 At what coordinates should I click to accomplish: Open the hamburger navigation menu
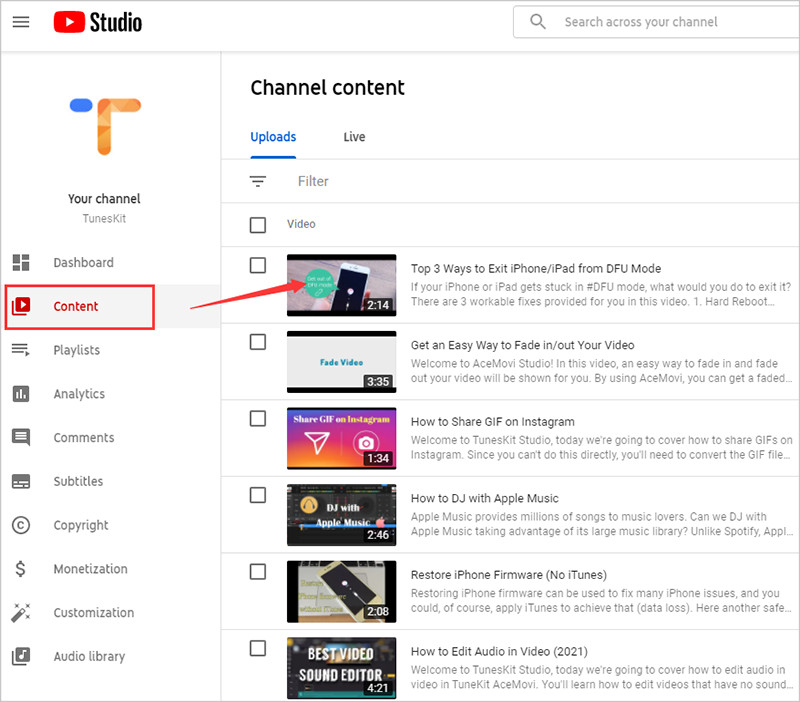21,22
